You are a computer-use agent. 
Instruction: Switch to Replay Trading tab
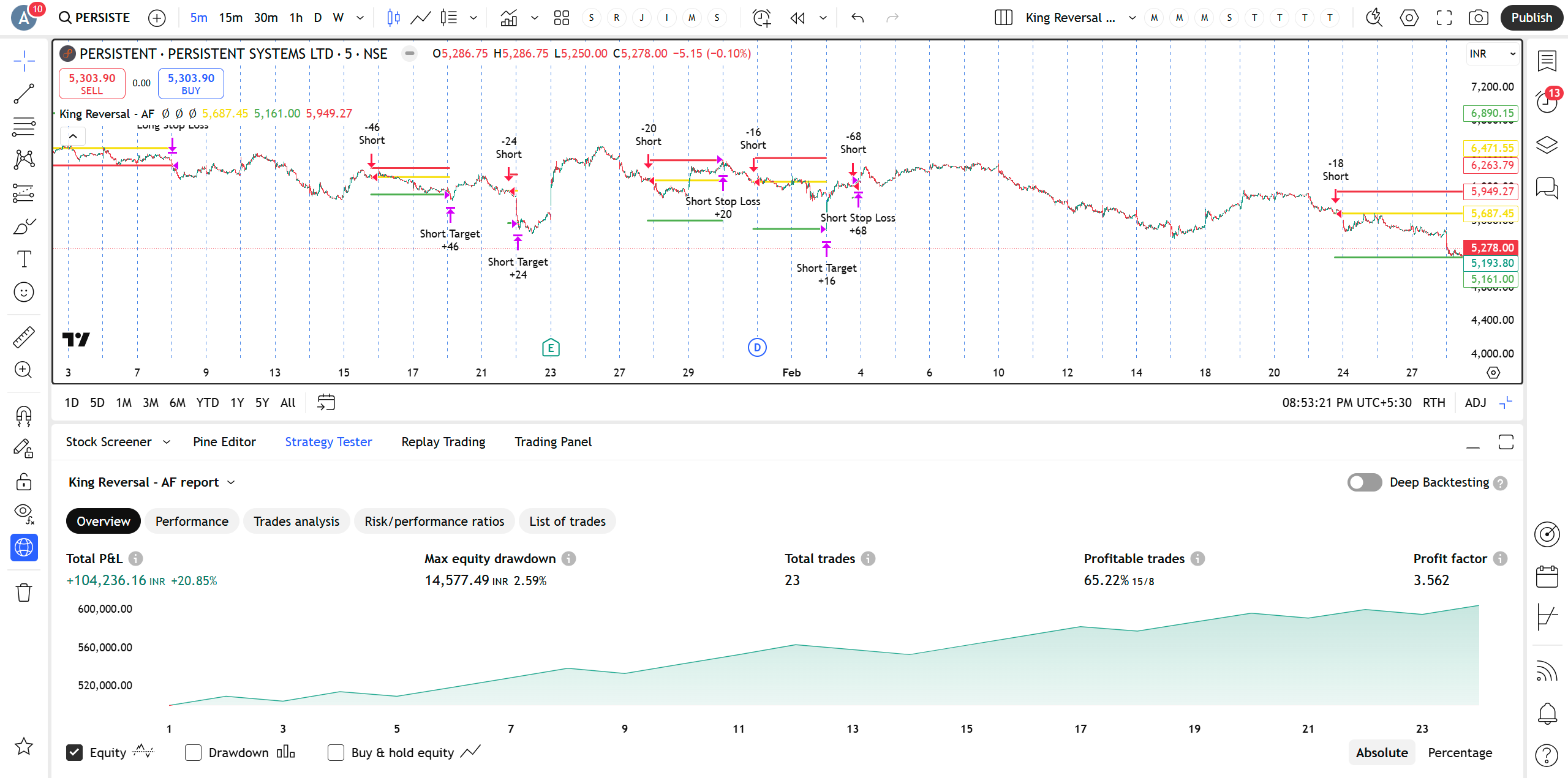coord(443,442)
